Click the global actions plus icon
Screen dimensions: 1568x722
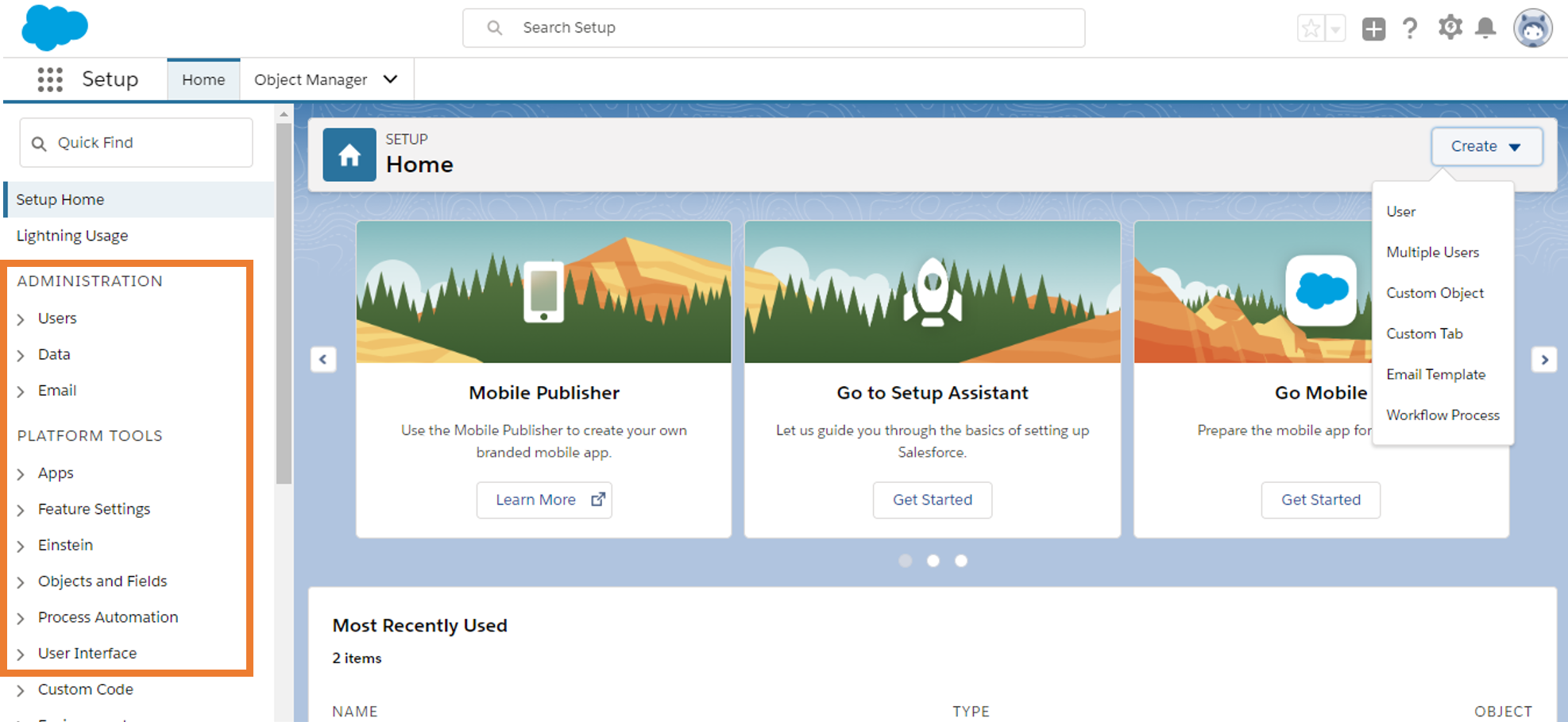pyautogui.click(x=1373, y=29)
